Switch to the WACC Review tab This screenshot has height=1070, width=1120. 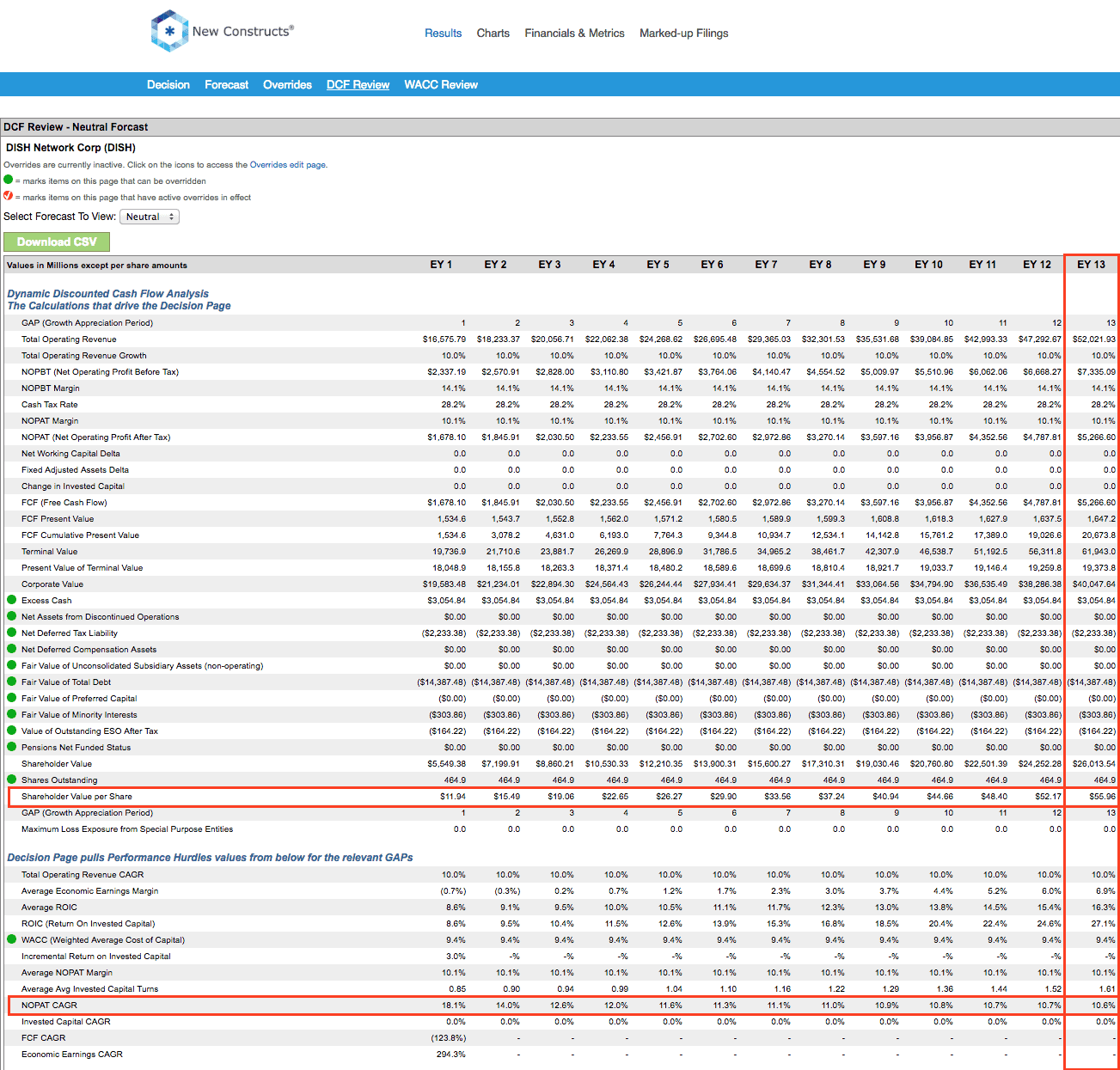(441, 84)
